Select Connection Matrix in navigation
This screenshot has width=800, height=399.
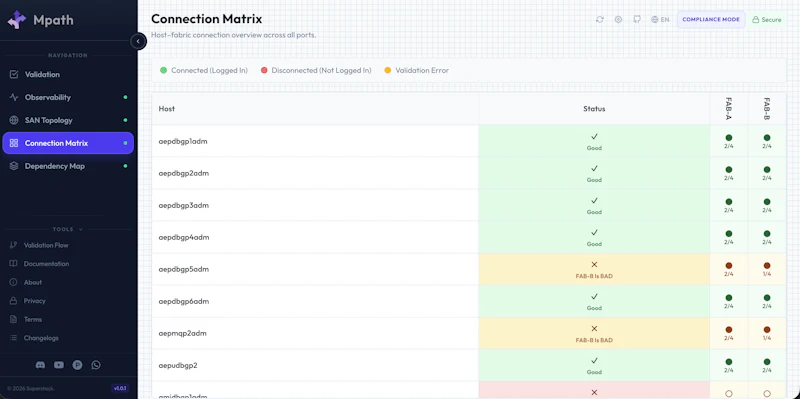[x=68, y=143]
